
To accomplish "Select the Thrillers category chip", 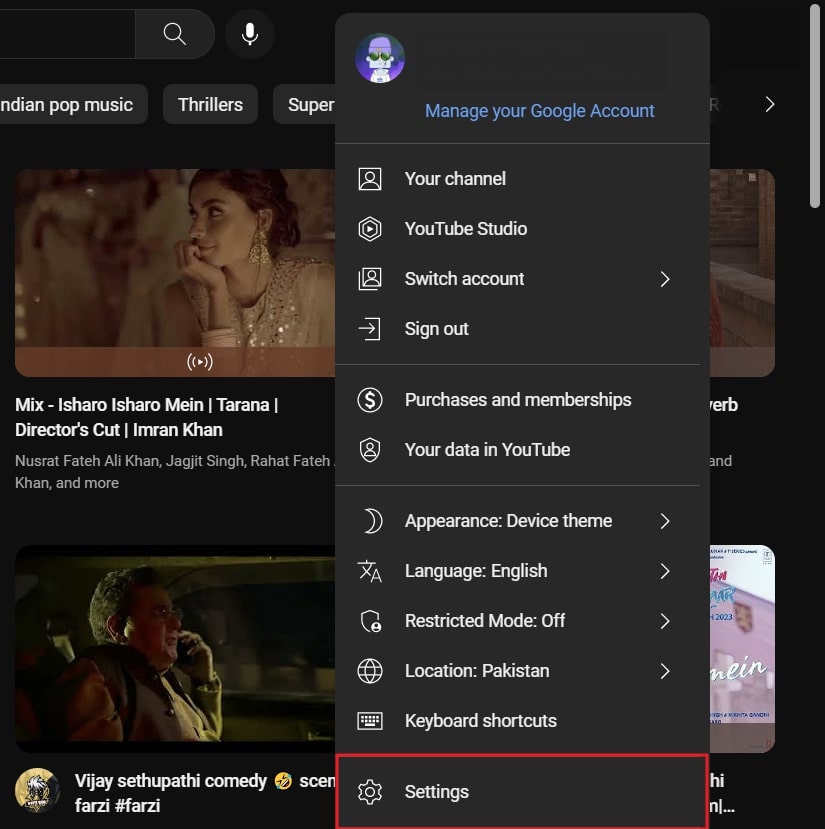I will coord(210,105).
